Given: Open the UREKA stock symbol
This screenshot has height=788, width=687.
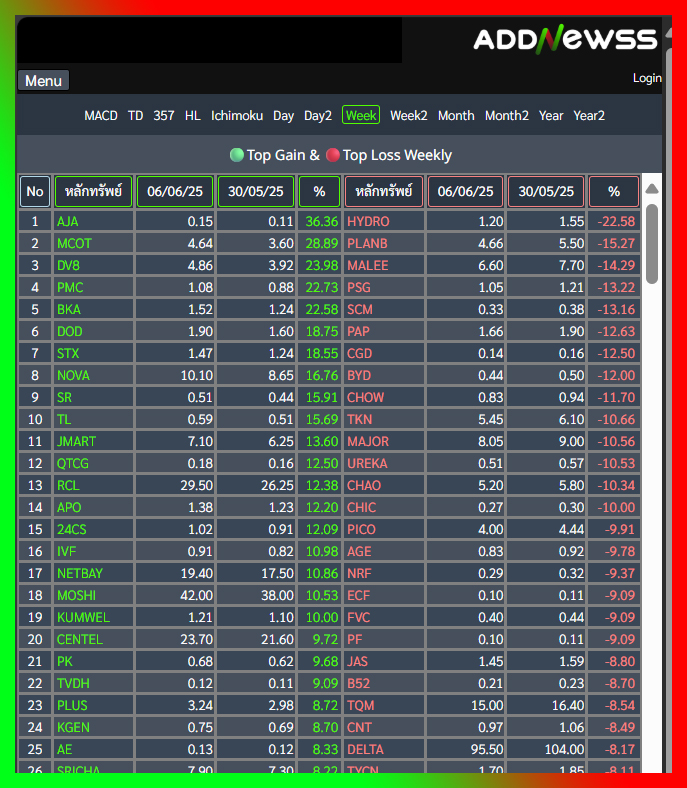Looking at the screenshot, I should [367, 463].
